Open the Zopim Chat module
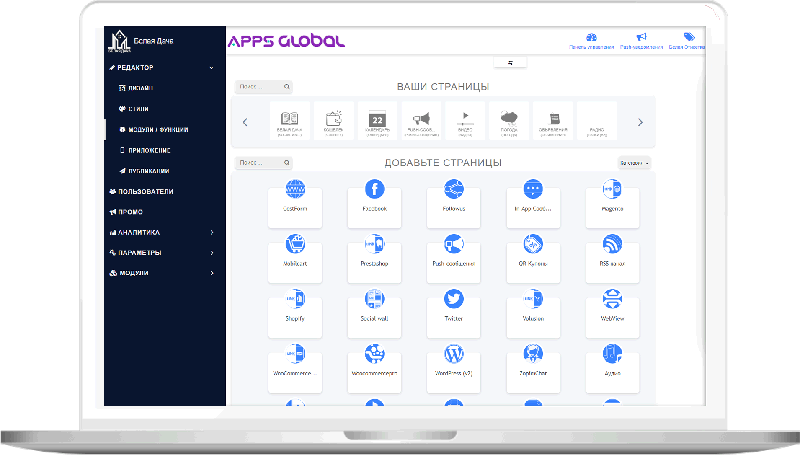Viewport: 800px width, 455px height. click(533, 367)
